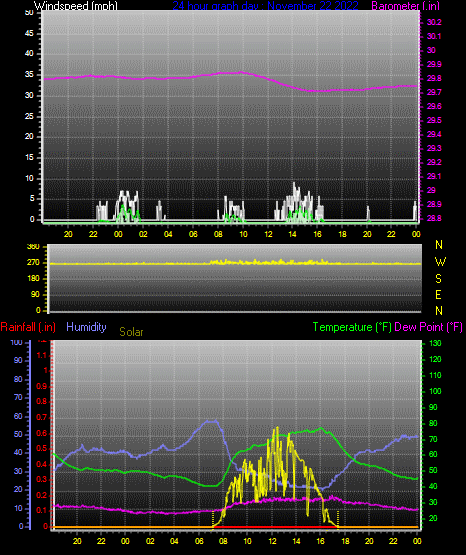Click the "E" compass letter beside direction chart
The width and height of the screenshot is (466, 555).
point(438,295)
